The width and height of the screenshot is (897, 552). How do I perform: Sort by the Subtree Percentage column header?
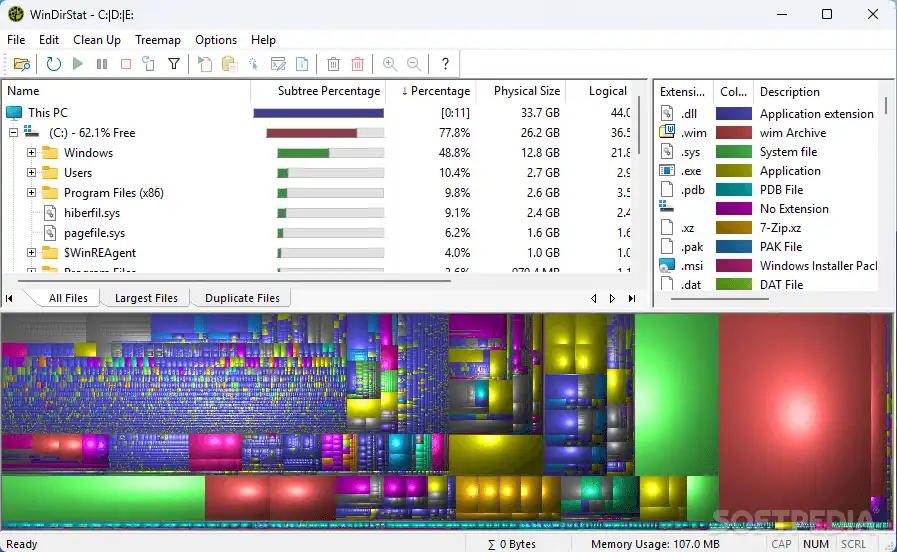point(328,91)
